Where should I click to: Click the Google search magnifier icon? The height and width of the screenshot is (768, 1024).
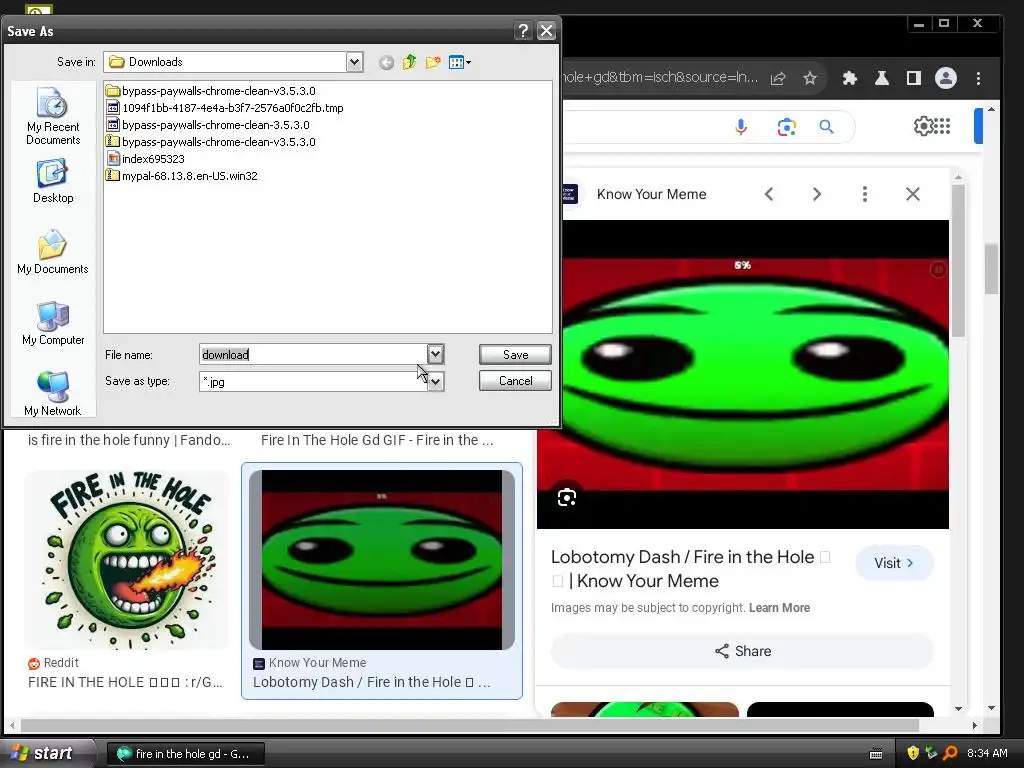pyautogui.click(x=826, y=127)
